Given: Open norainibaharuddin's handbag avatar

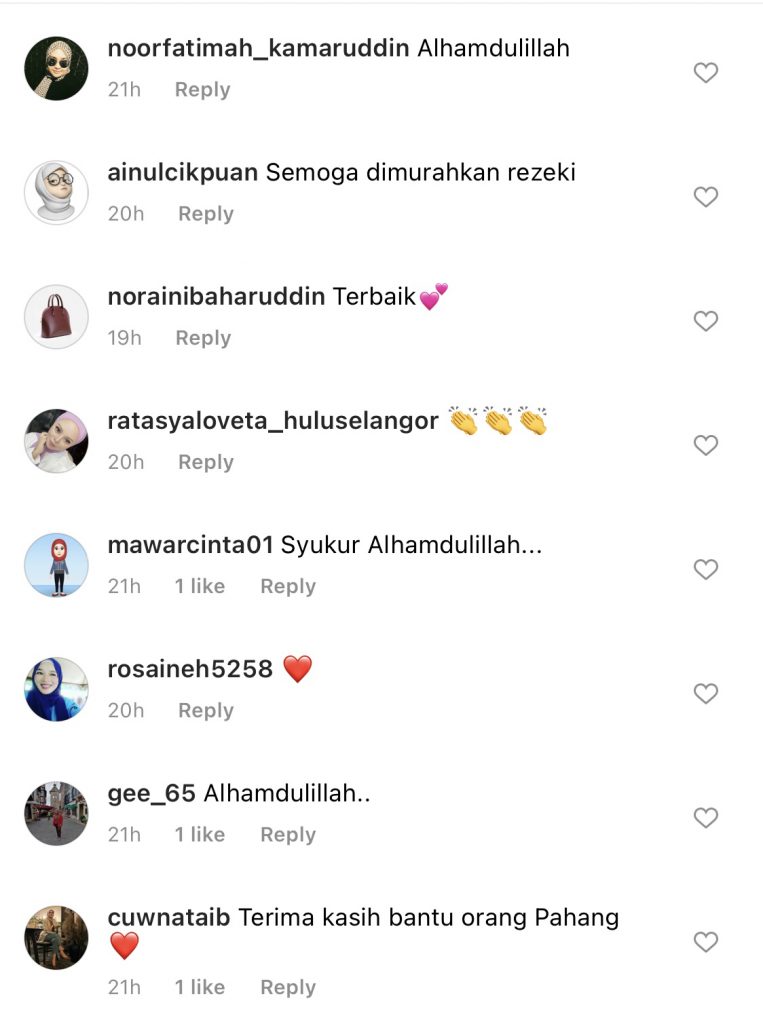Looking at the screenshot, I should (x=56, y=317).
